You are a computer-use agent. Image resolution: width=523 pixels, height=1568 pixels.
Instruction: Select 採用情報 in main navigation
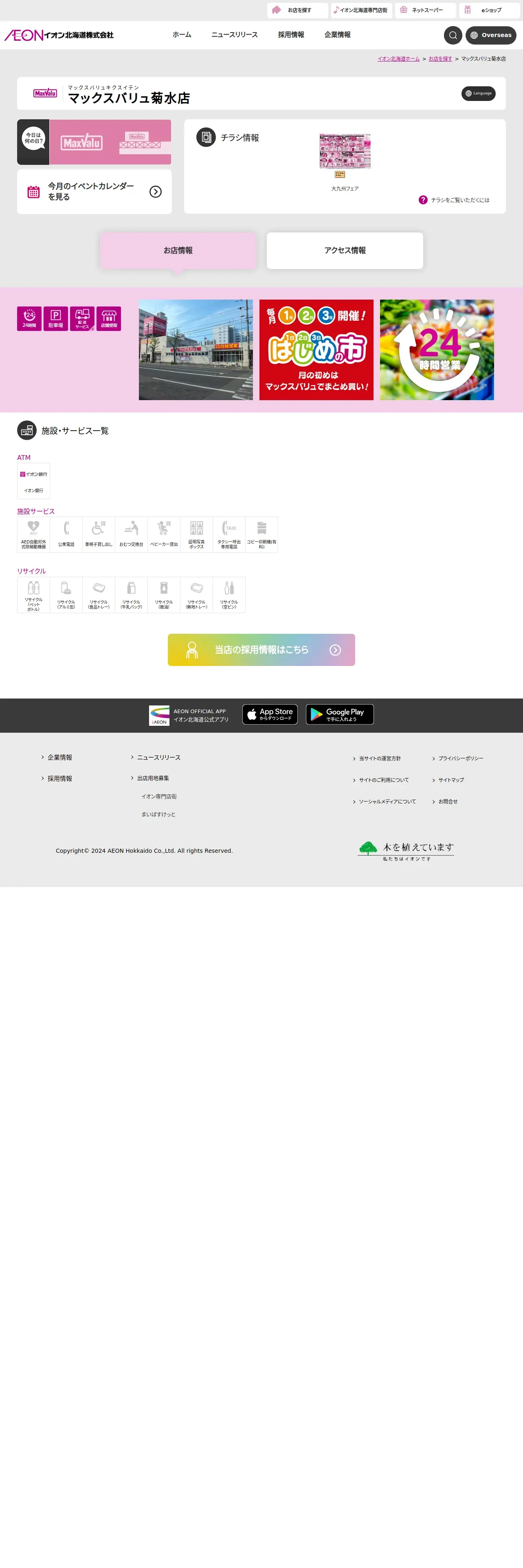point(291,35)
